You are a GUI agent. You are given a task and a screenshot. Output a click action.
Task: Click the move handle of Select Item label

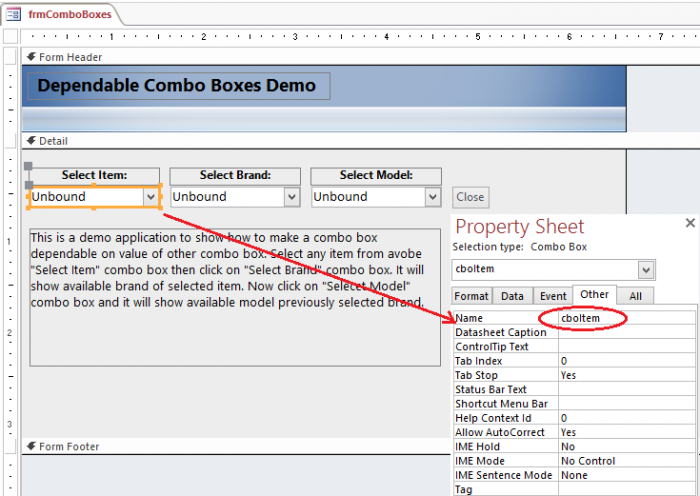pos(28,167)
